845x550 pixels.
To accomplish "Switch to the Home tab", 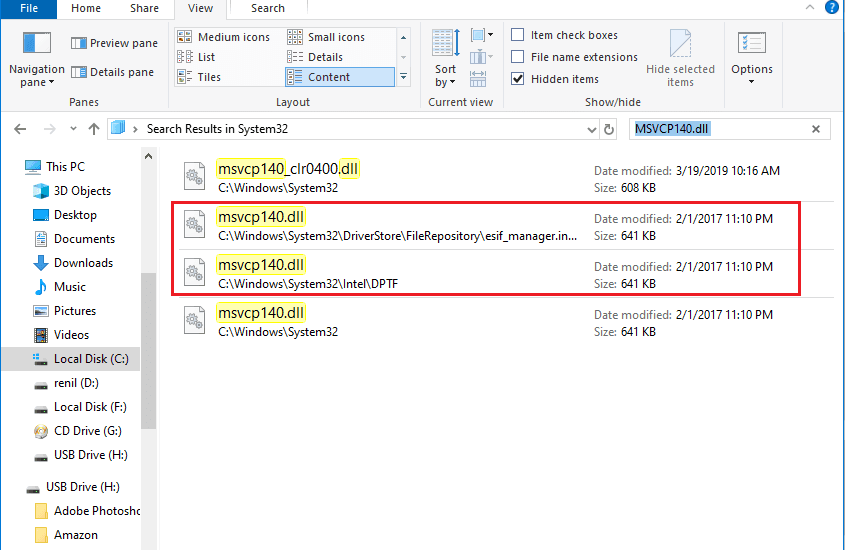I will tap(86, 9).
